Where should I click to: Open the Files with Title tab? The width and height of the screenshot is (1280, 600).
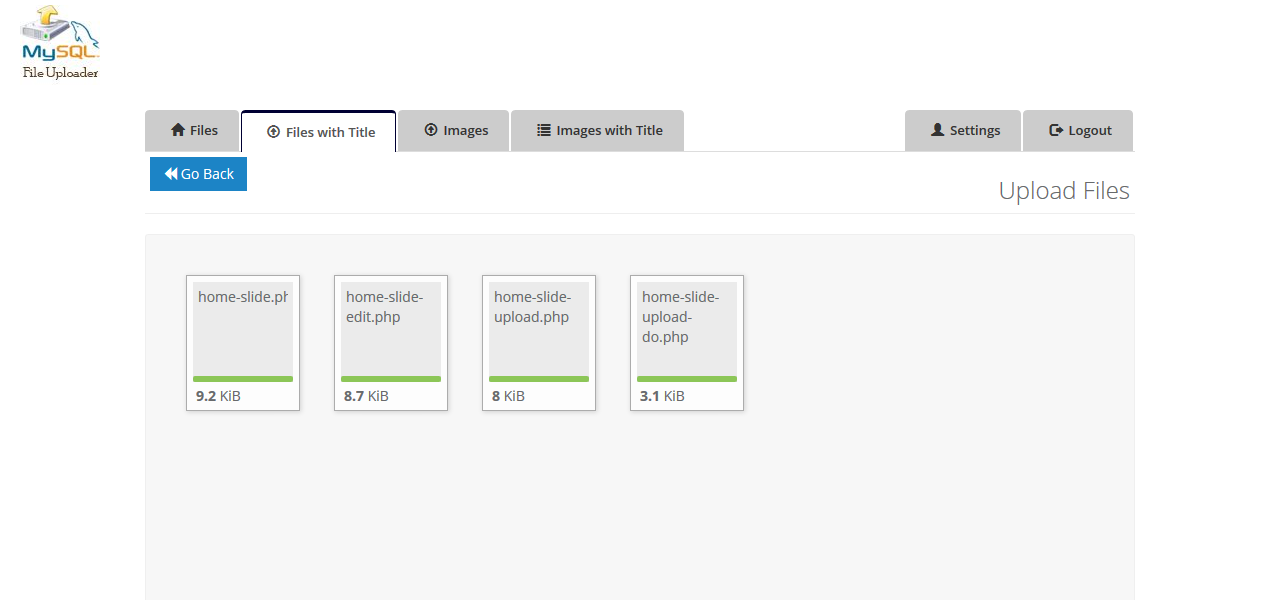point(318,130)
